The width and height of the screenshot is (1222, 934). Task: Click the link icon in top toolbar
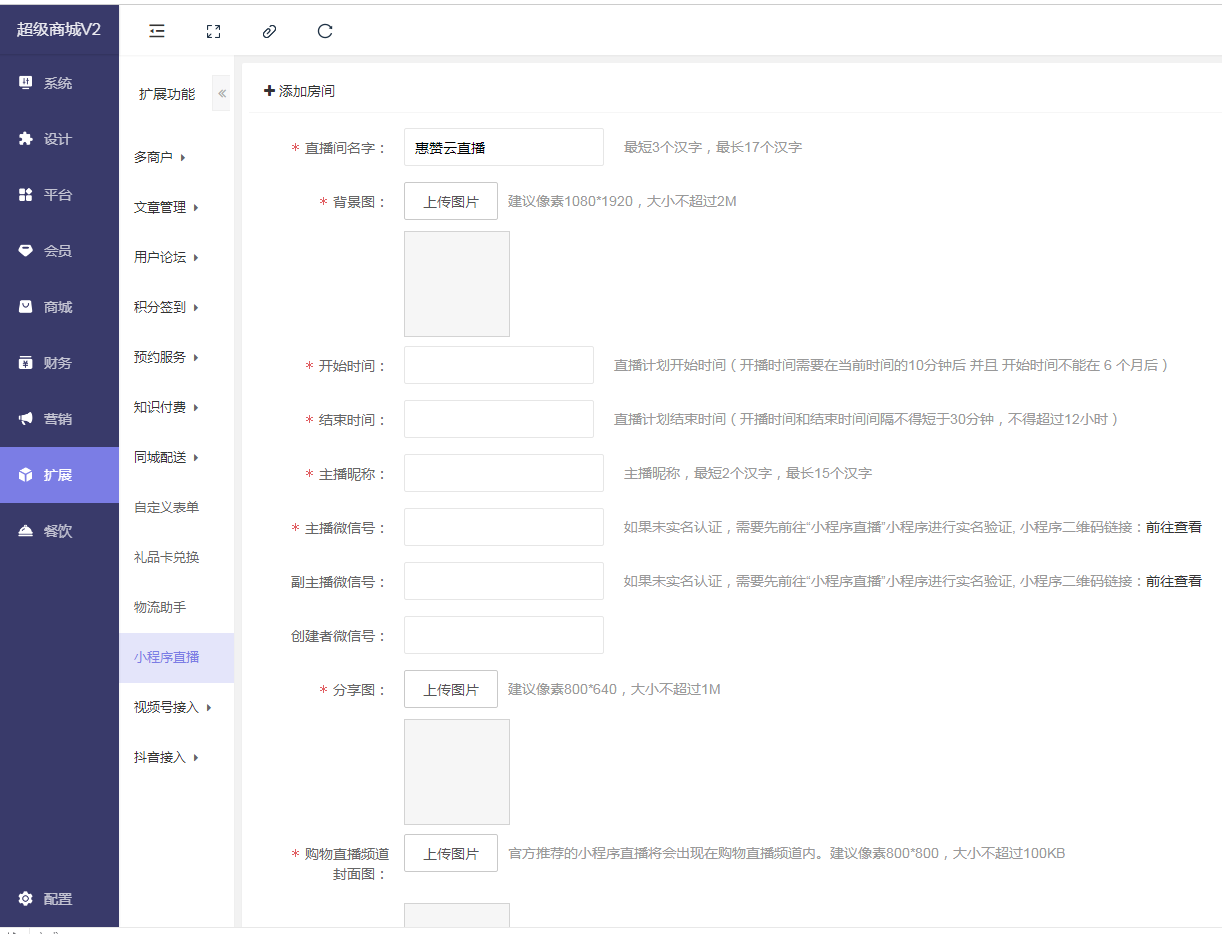click(x=269, y=31)
